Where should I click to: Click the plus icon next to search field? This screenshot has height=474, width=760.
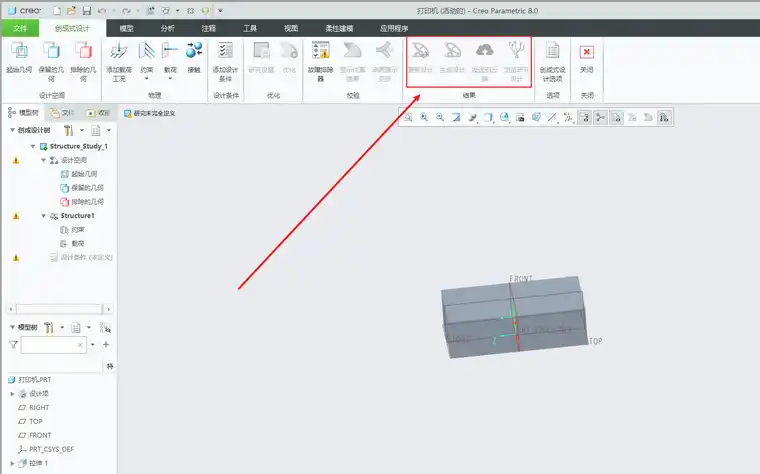[x=106, y=345]
